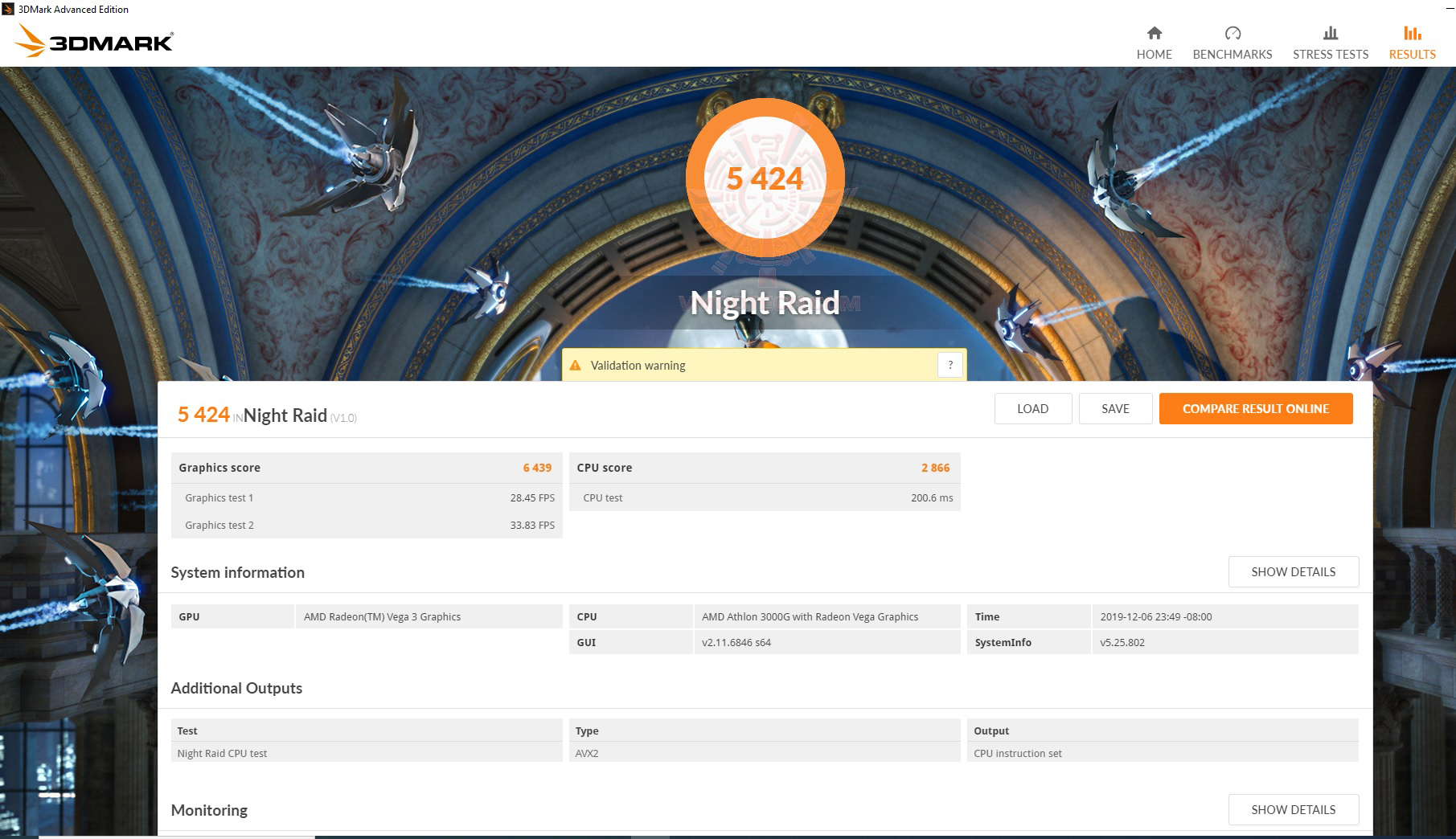Click the AVX2 type cell
This screenshot has width=1456, height=839.
point(765,753)
